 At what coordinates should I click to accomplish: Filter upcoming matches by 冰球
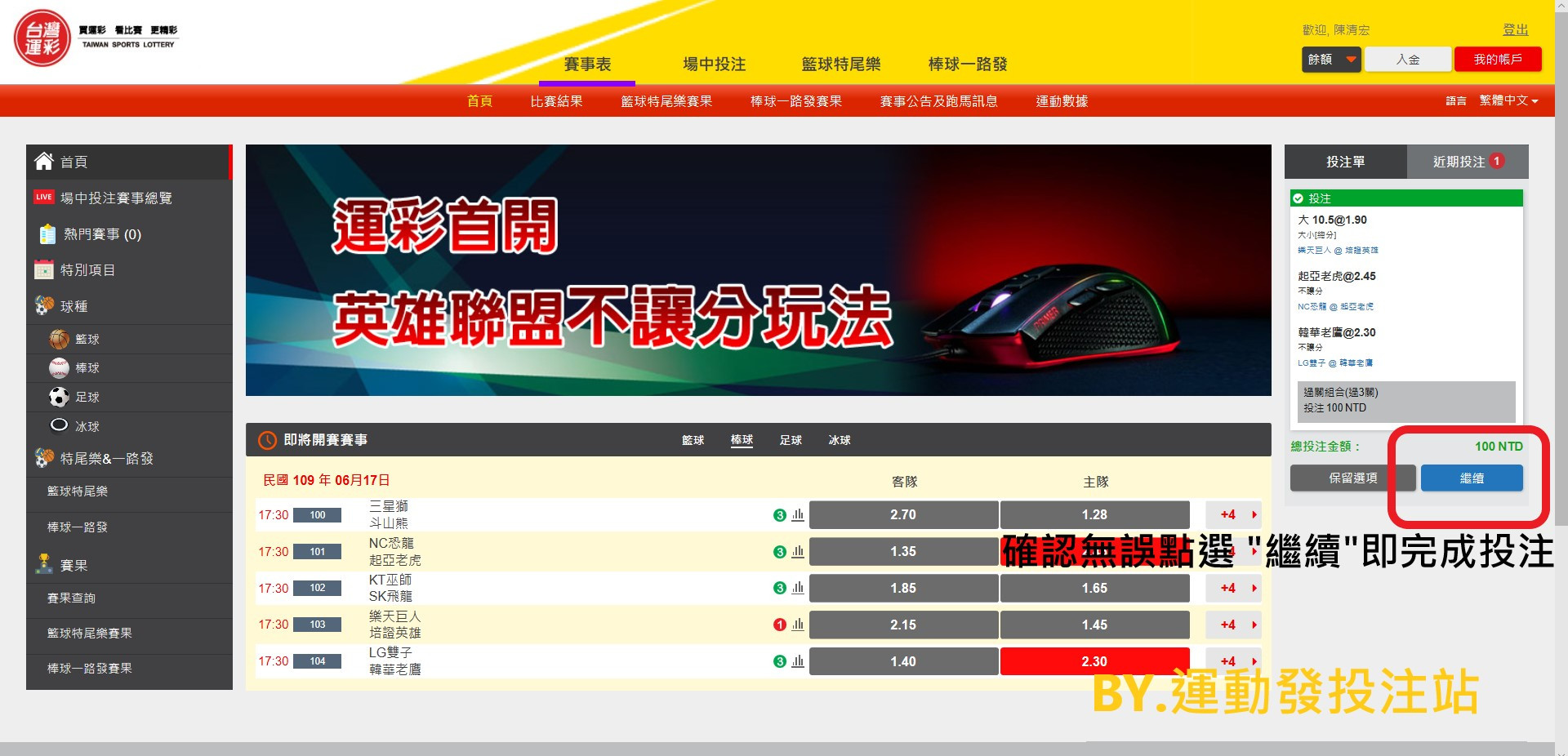pos(840,440)
